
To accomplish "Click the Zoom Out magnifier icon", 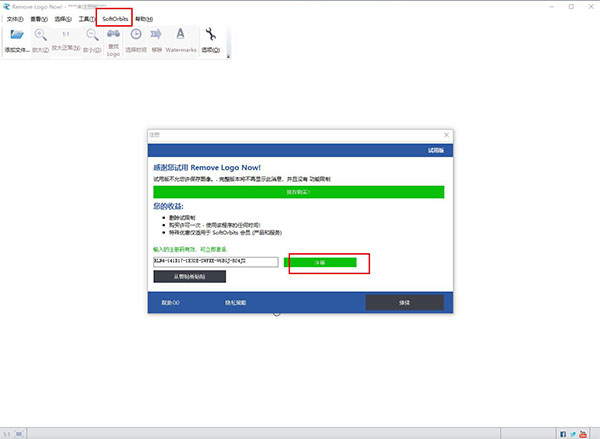I will click(91, 36).
